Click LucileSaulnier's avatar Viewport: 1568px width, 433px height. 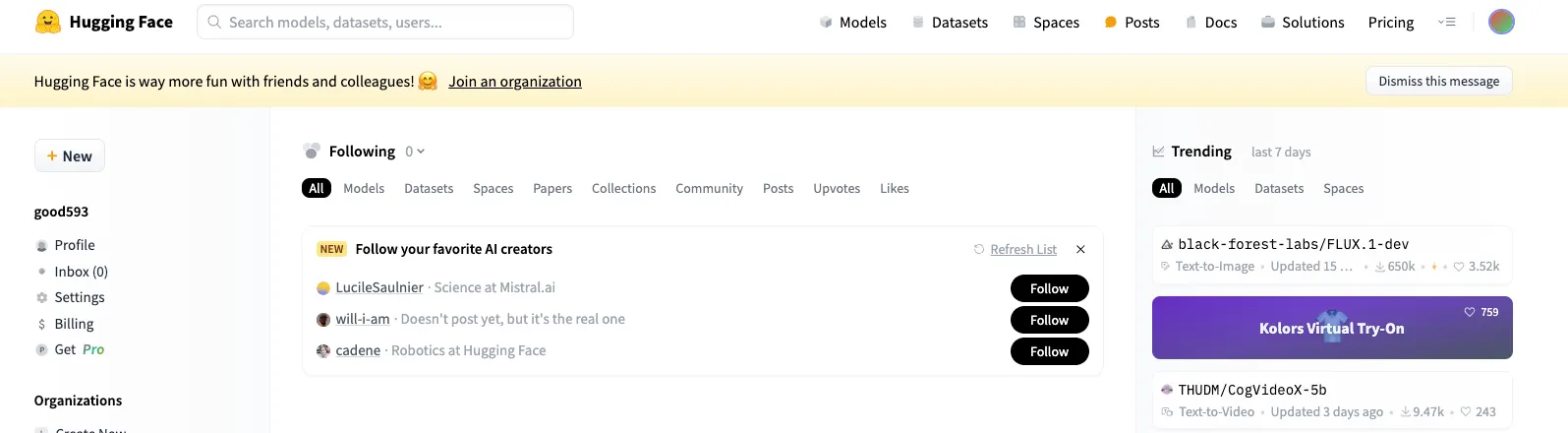pyautogui.click(x=323, y=288)
